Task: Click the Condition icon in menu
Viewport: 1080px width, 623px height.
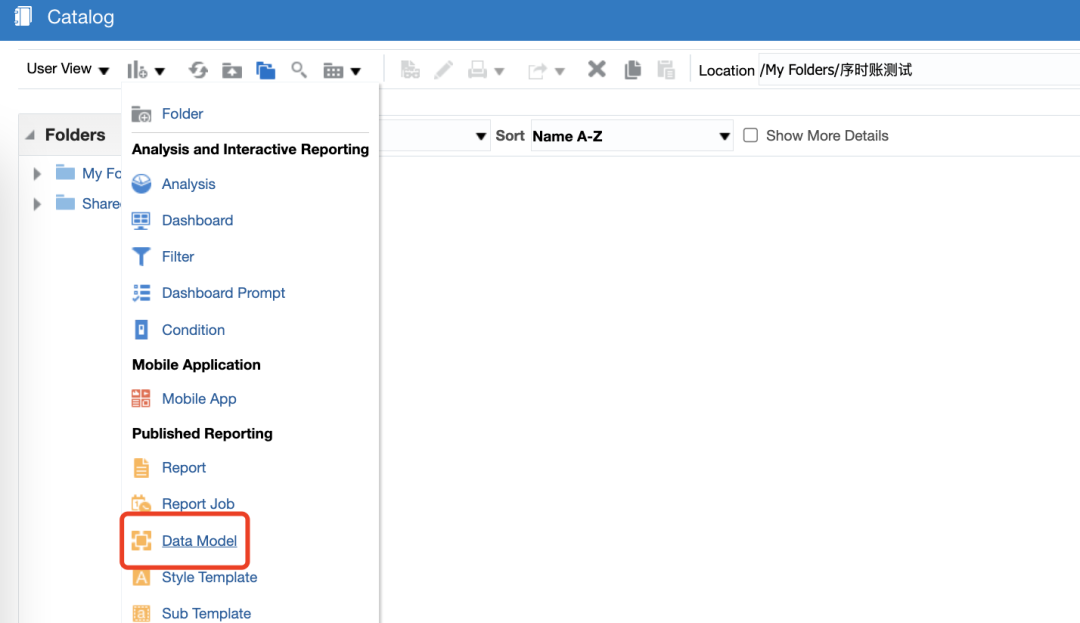Action: point(141,330)
